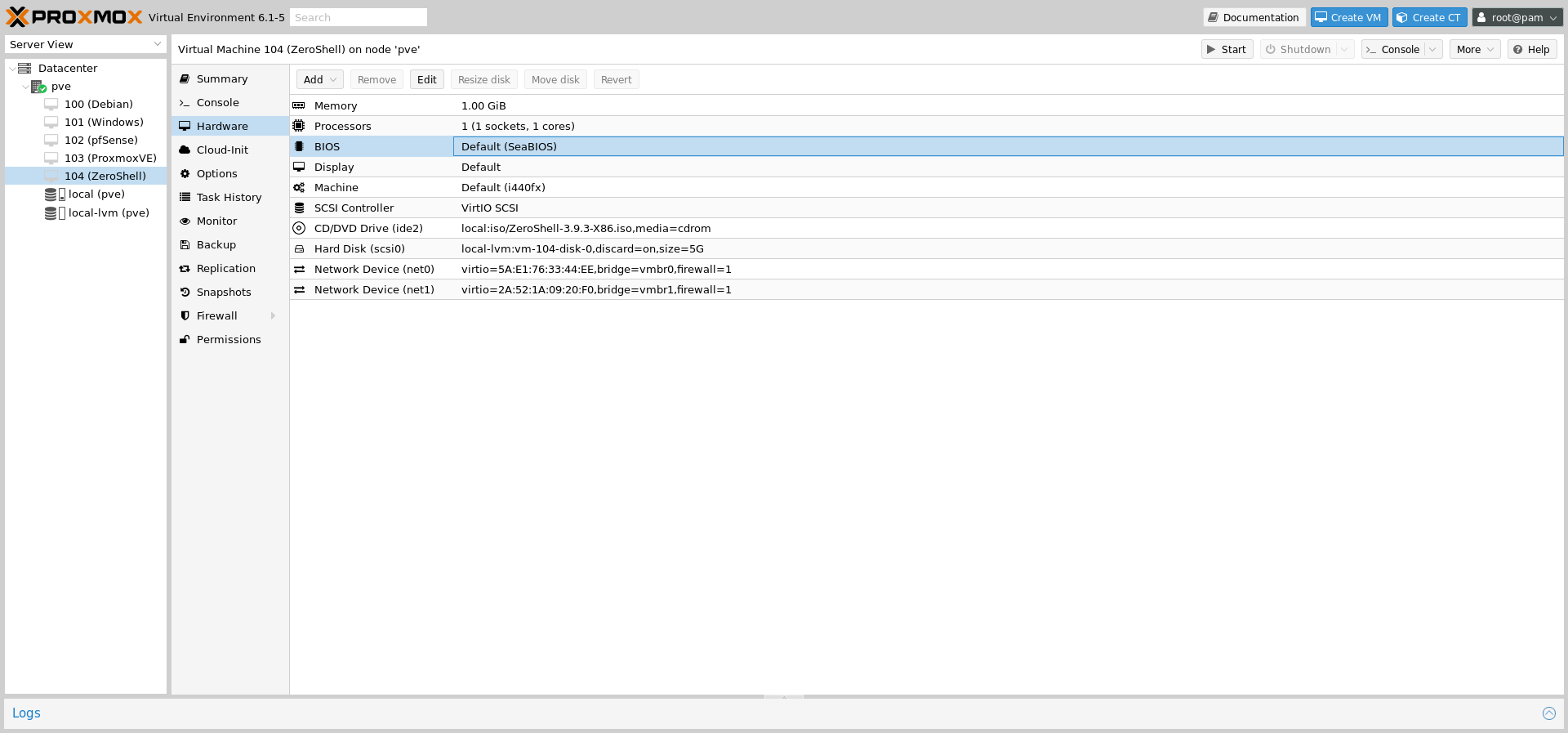Select the Hardware tab
This screenshot has width=1568, height=733.
click(230, 126)
